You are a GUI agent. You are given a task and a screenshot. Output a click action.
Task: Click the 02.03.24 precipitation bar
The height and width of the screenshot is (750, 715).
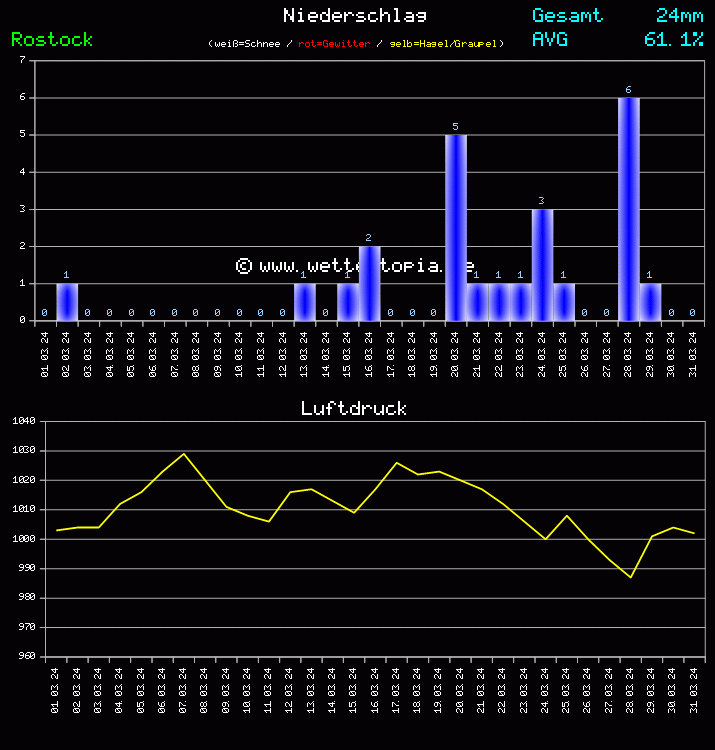pyautogui.click(x=66, y=302)
